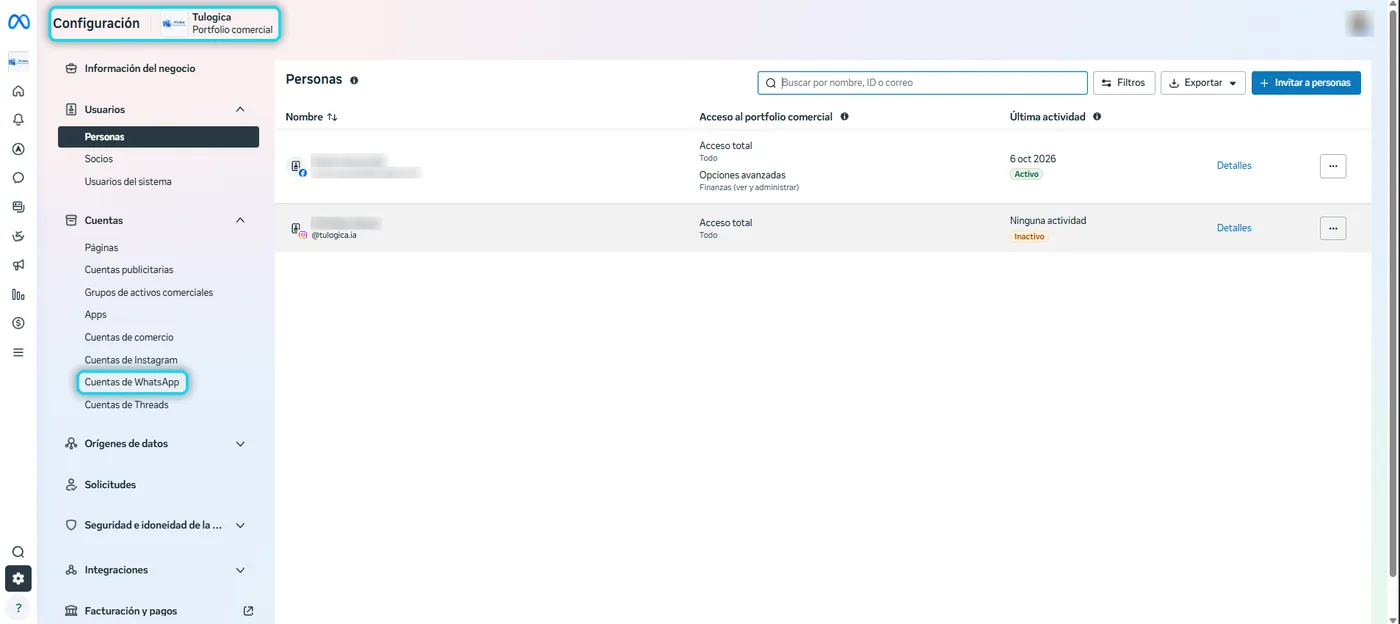The height and width of the screenshot is (624, 1400).
Task: Open the inbox chat bubble icon
Action: tap(18, 178)
